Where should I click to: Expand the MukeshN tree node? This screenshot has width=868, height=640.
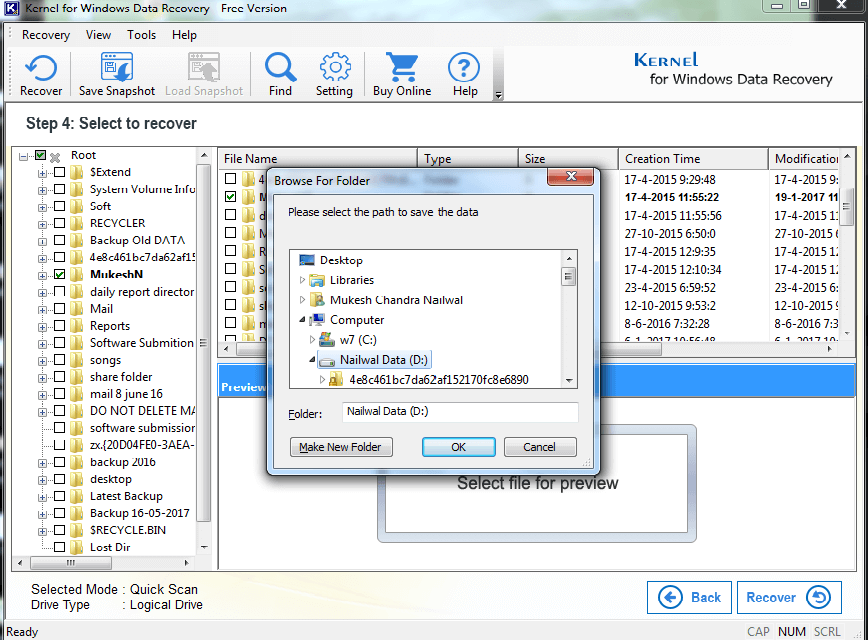click(x=42, y=276)
